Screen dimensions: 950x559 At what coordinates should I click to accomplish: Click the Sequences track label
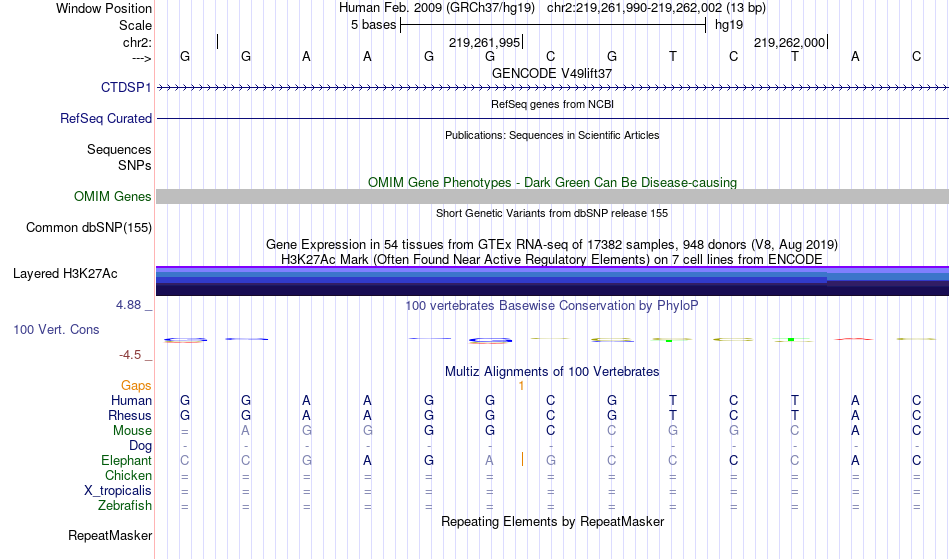[119, 149]
